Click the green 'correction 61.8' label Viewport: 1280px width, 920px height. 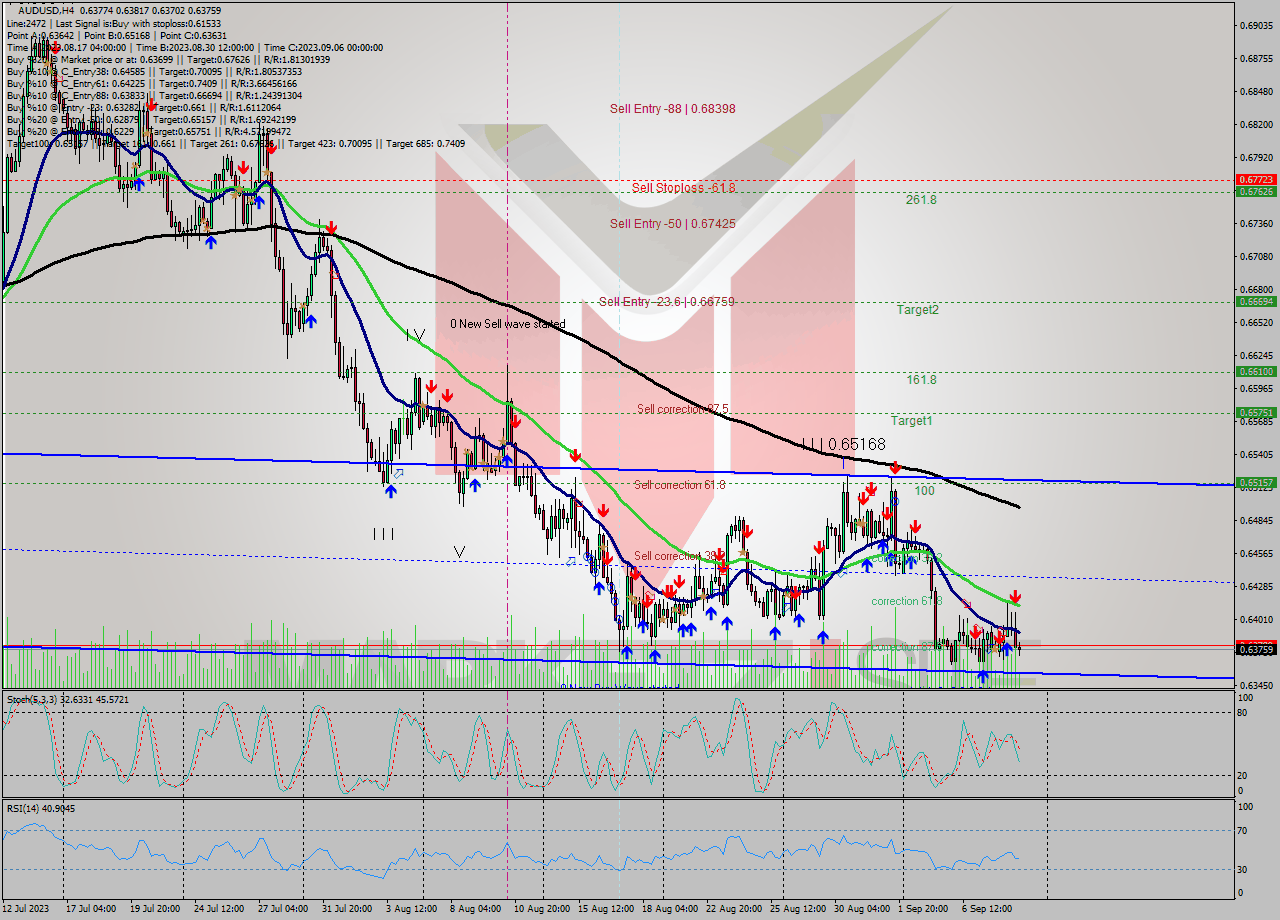906,601
